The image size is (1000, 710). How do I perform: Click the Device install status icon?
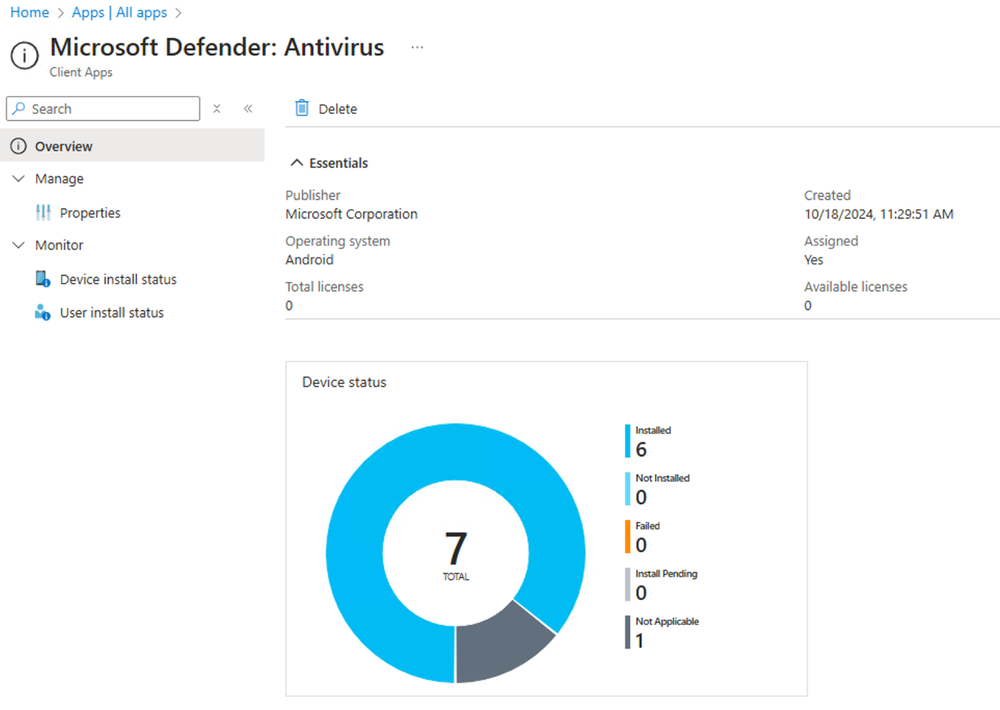click(41, 279)
